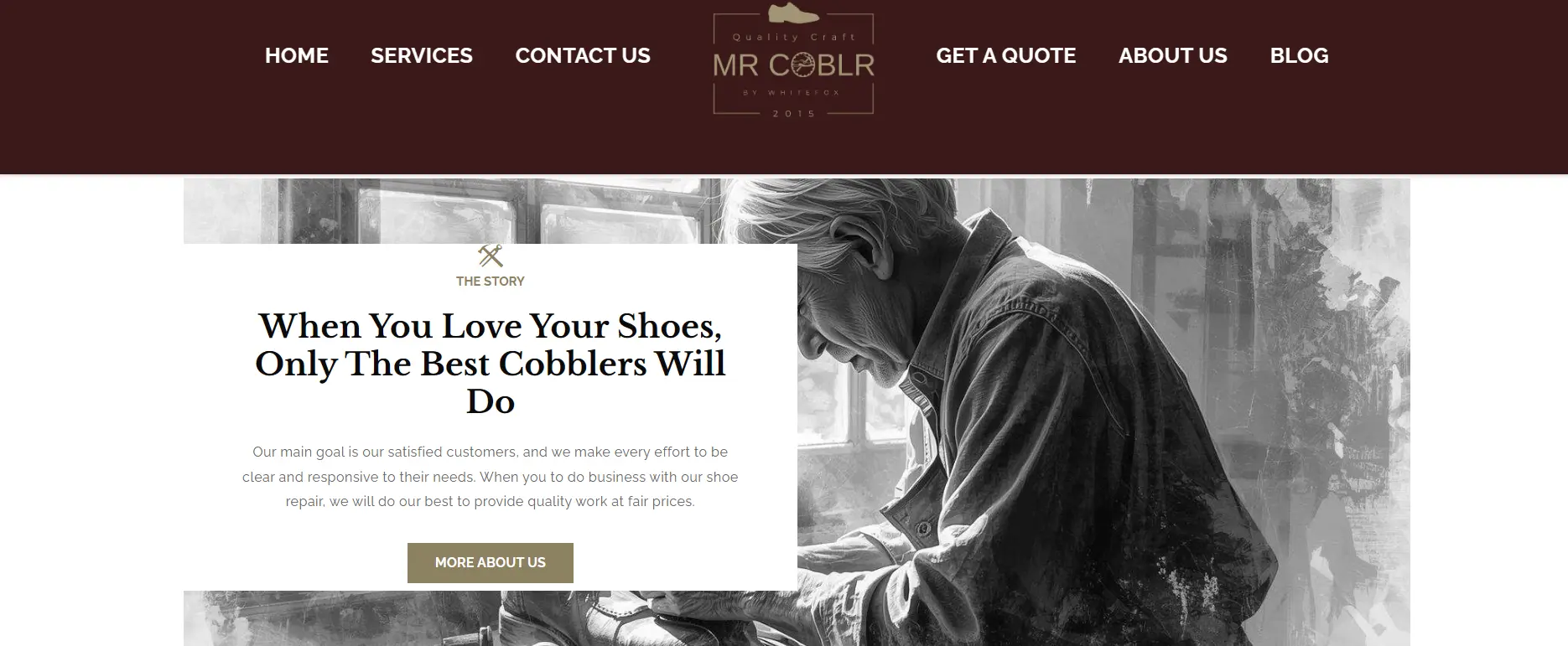Click the crossed hammers icon
This screenshot has height=646, width=1568.
[x=490, y=256]
